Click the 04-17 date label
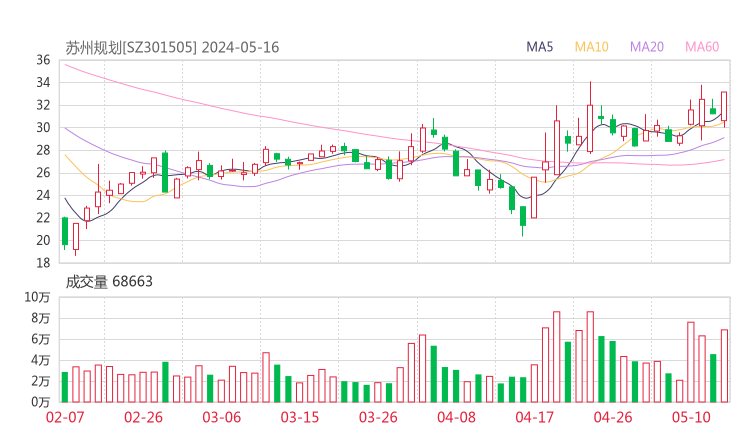 coord(534,417)
